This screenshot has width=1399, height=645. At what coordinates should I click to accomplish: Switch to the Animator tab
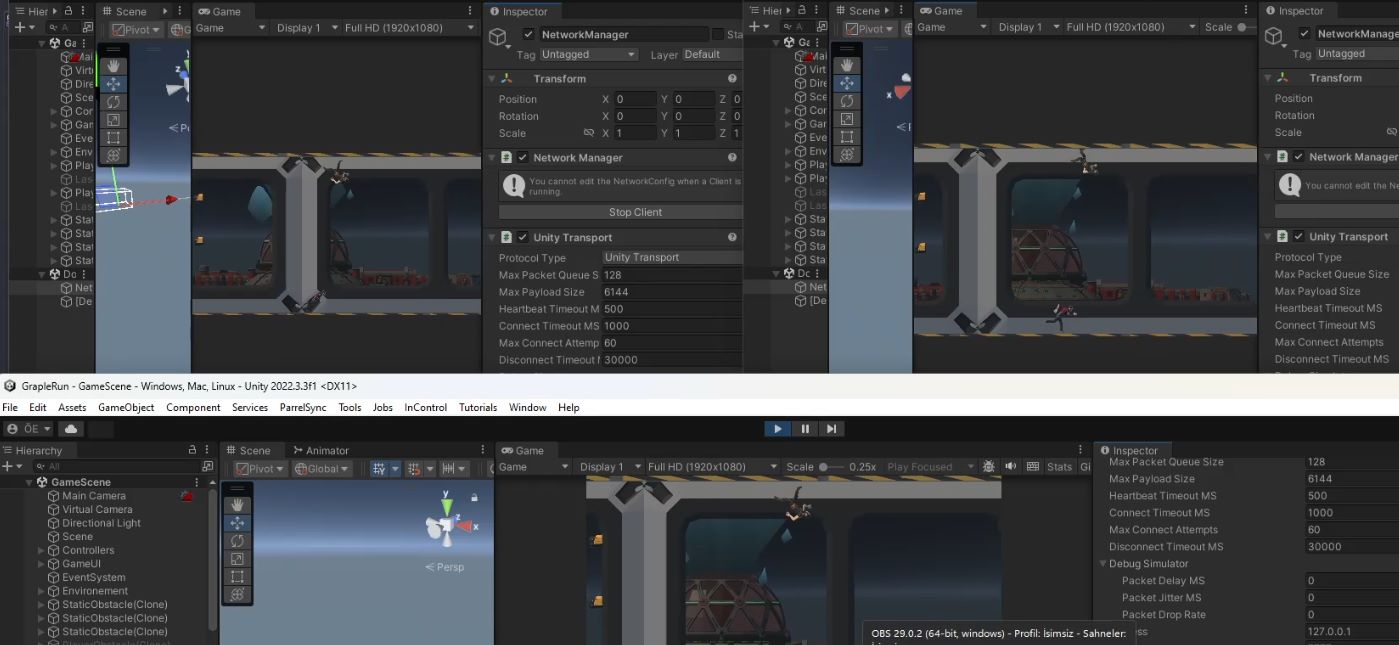320,451
